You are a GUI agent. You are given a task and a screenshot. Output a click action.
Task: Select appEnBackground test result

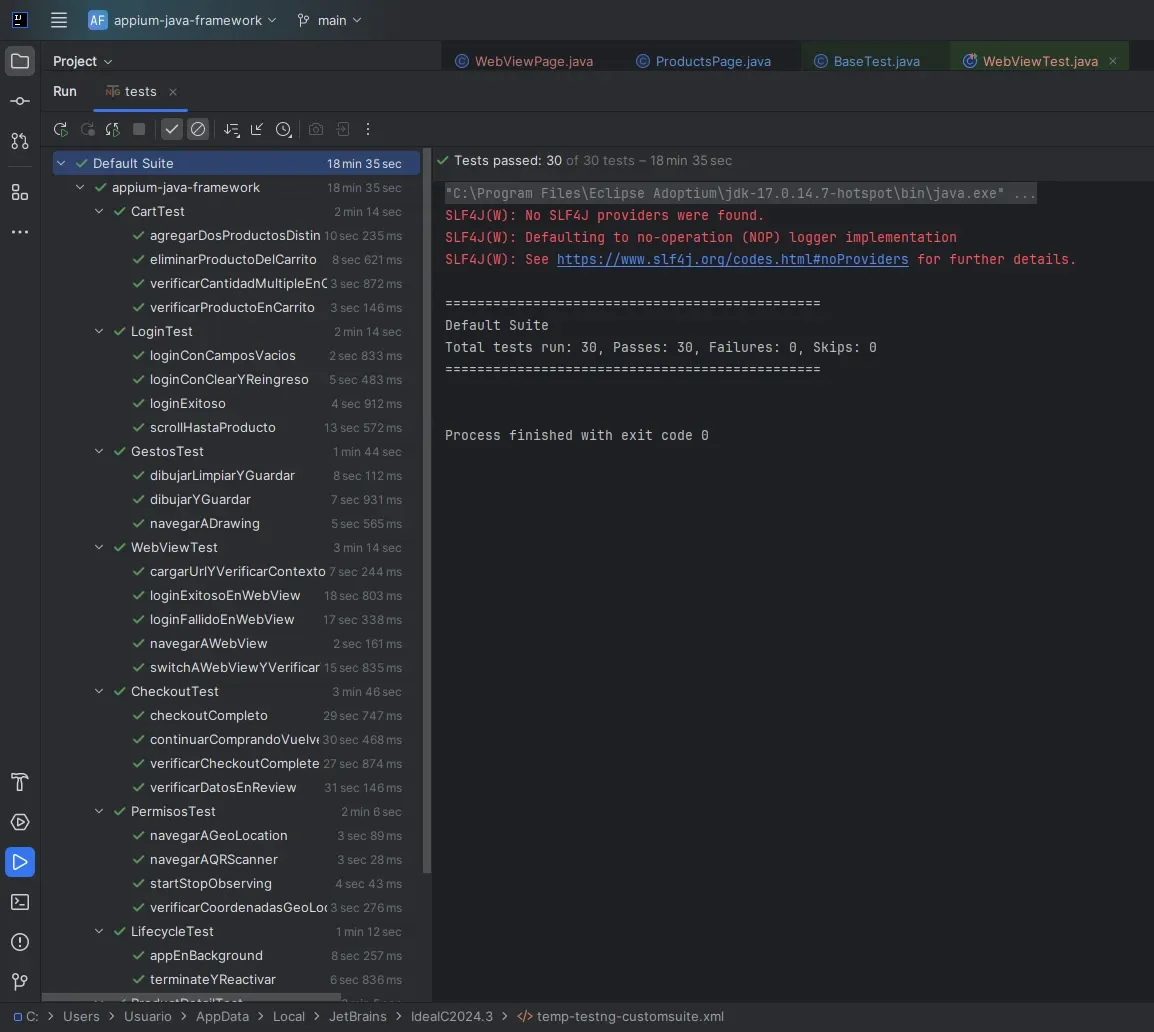236,955
